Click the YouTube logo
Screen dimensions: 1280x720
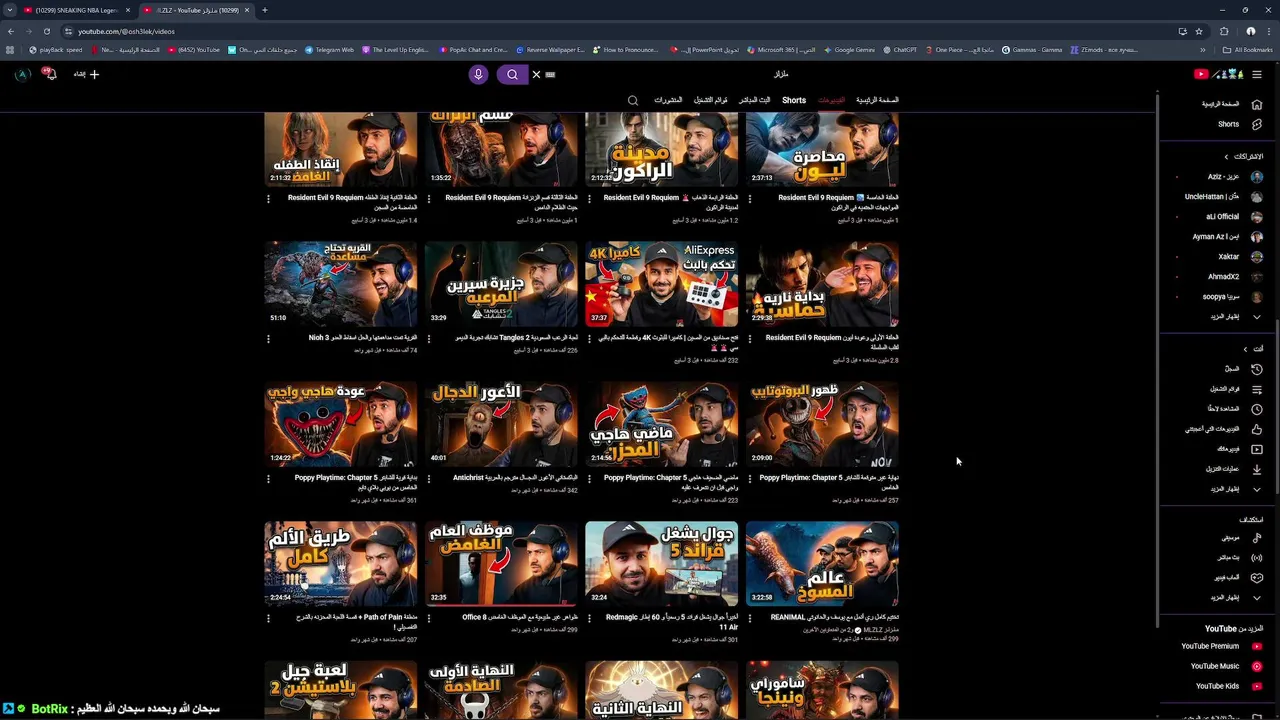tap(1217, 74)
